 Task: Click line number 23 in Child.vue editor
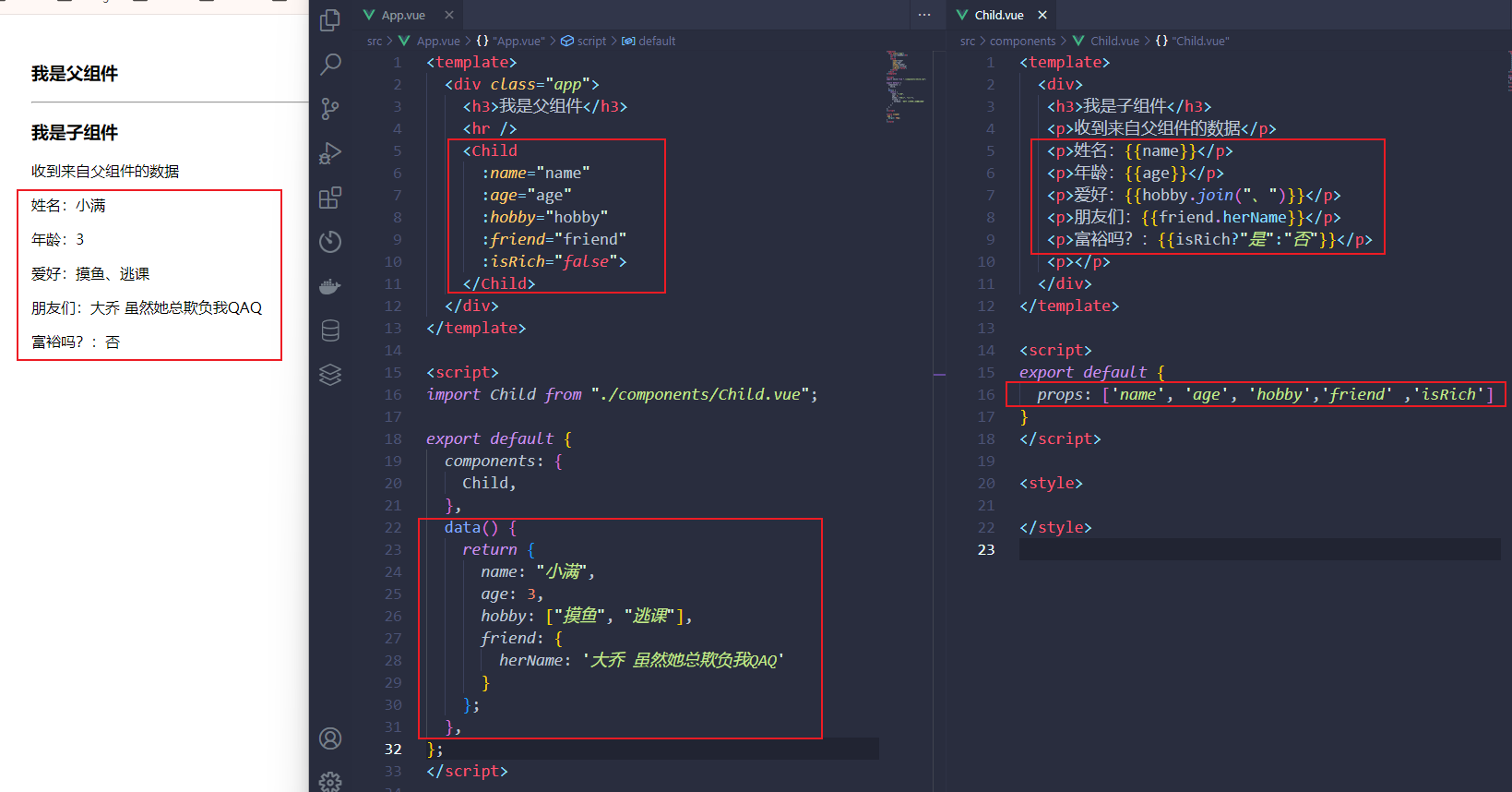(x=986, y=549)
